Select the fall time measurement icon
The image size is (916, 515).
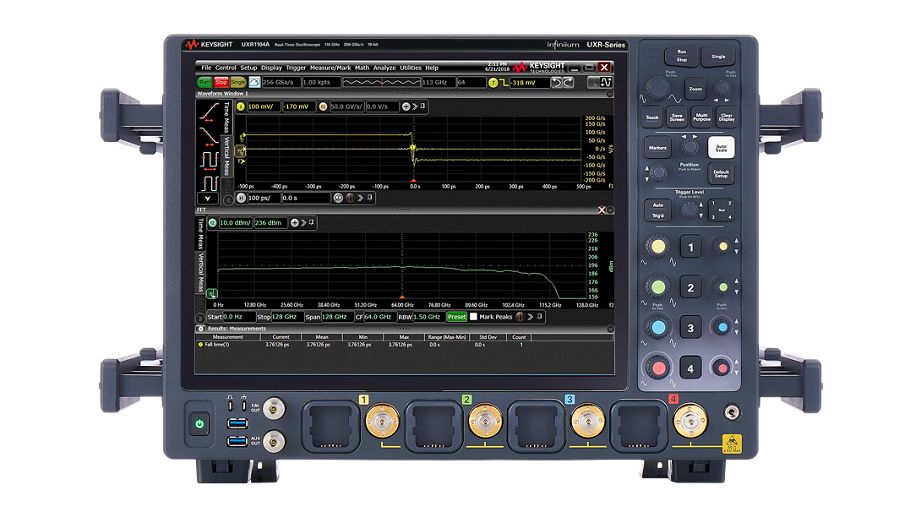[209, 137]
